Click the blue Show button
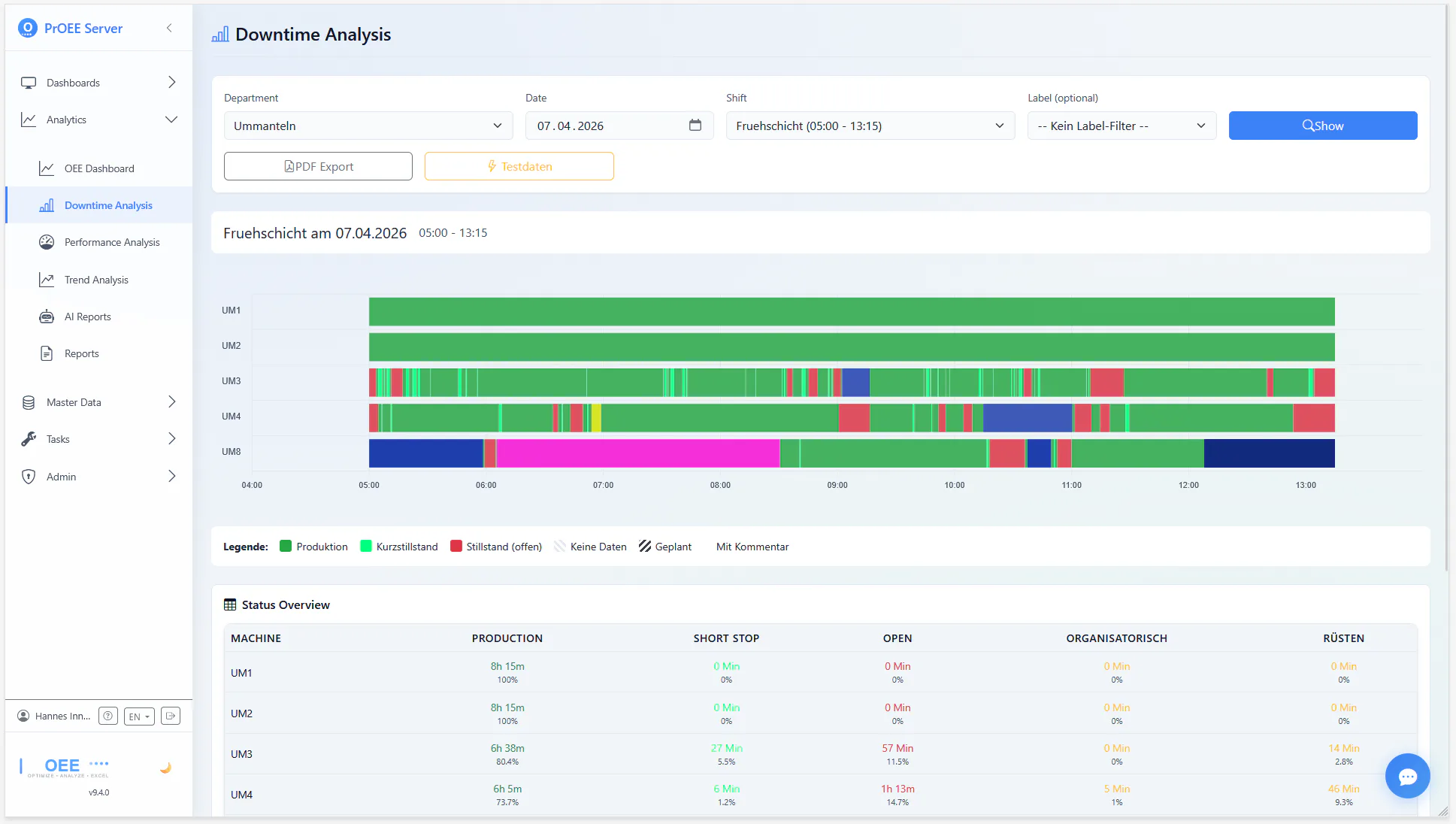Viewport: 1456px width, 824px height. tap(1322, 126)
